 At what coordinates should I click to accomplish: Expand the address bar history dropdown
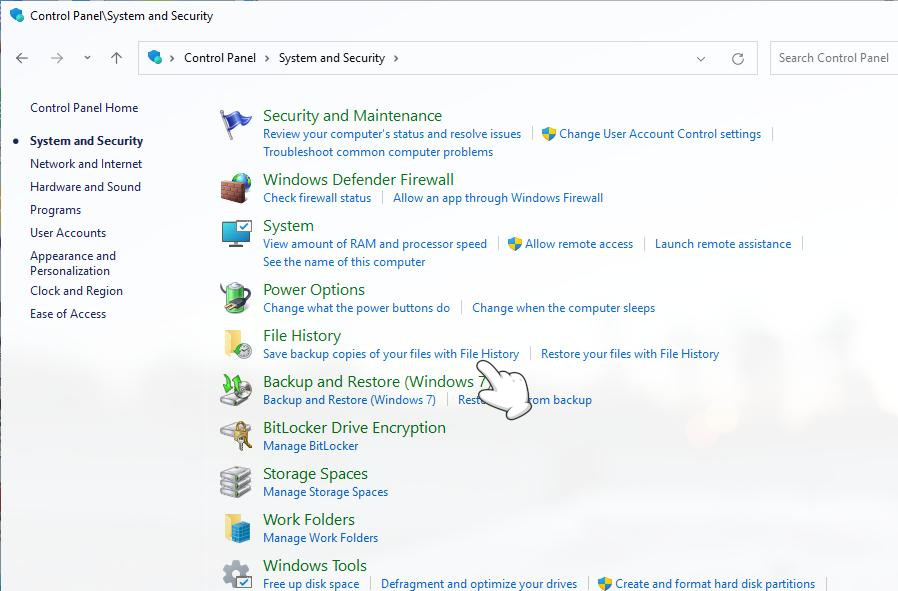(x=701, y=58)
